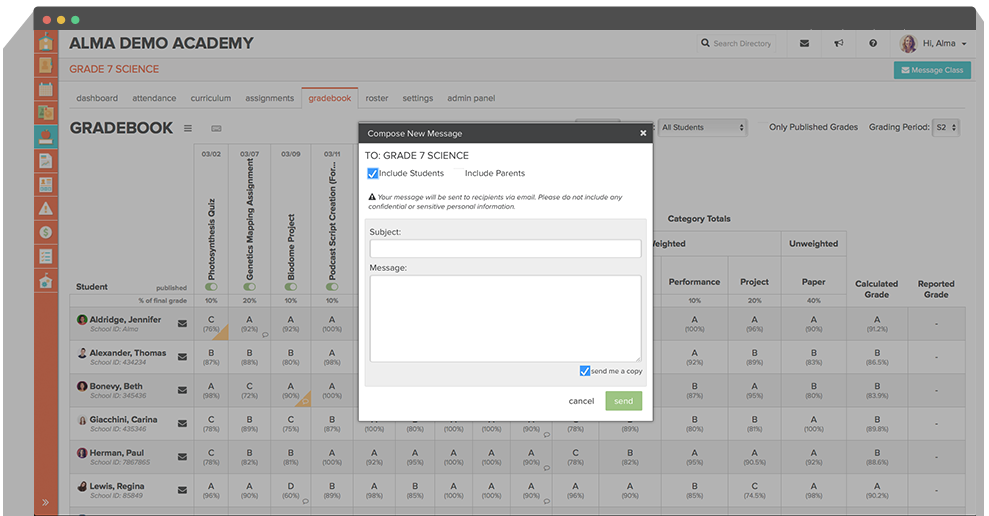Message Jennifer Aldridge via envelope icon
Viewport: 989px width, 516px height.
click(182, 323)
